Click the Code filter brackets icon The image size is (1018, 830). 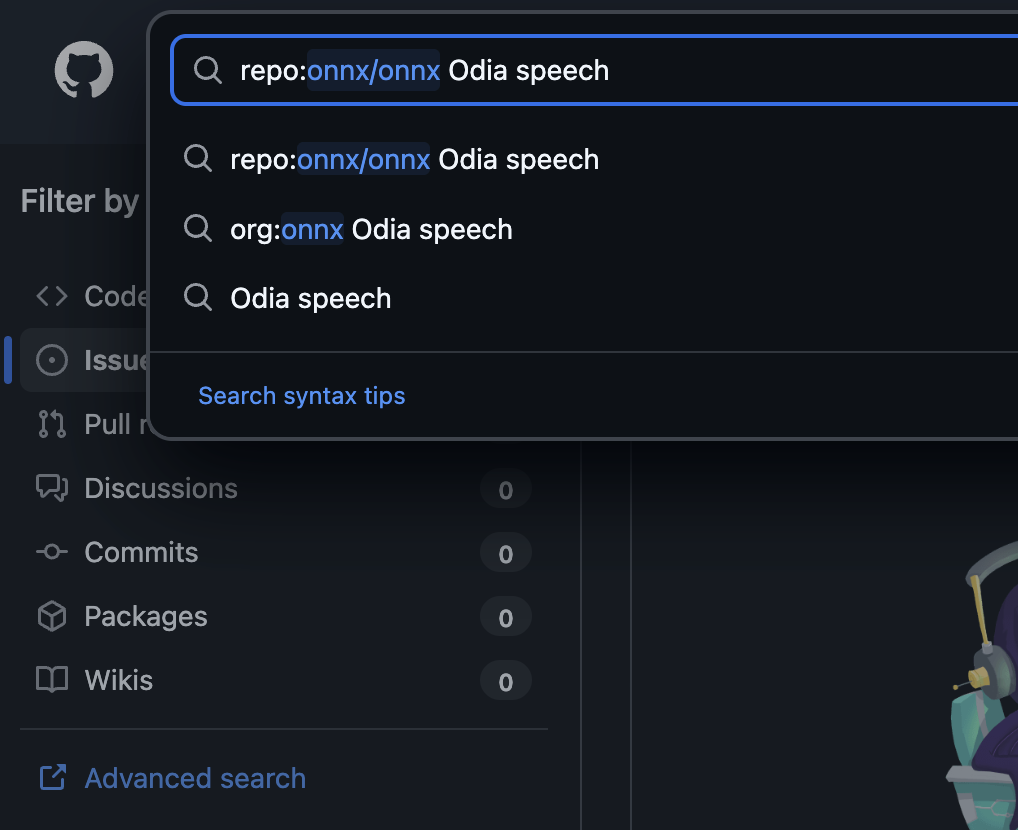click(52, 296)
